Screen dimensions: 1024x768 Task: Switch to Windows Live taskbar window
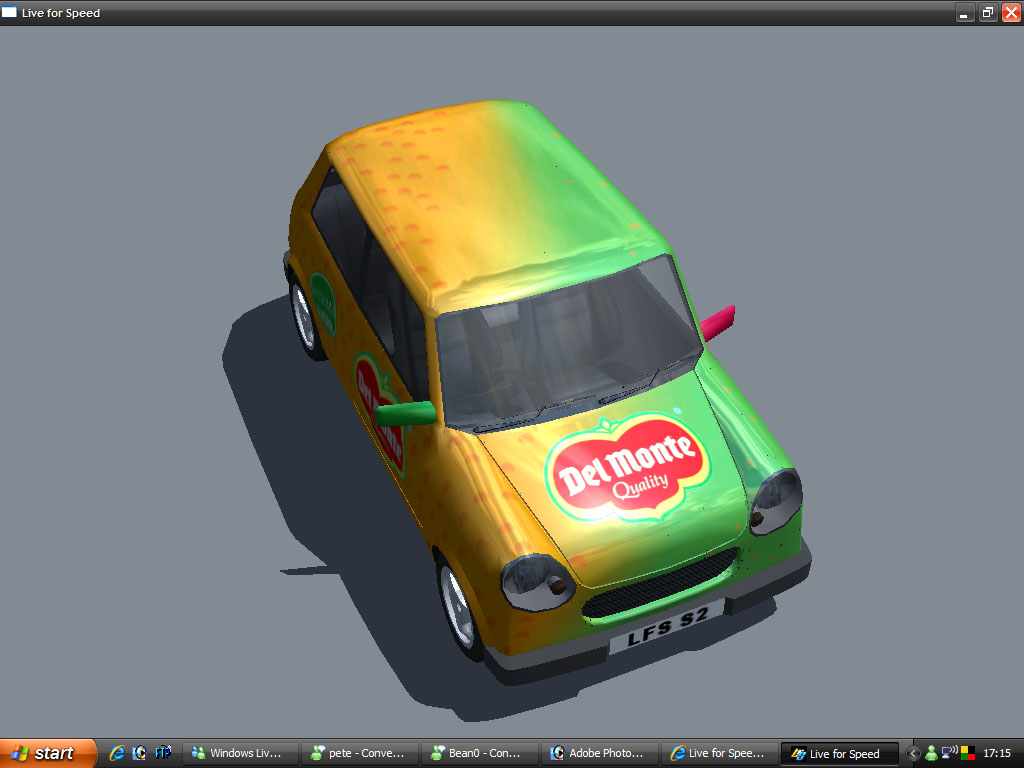tap(240, 754)
